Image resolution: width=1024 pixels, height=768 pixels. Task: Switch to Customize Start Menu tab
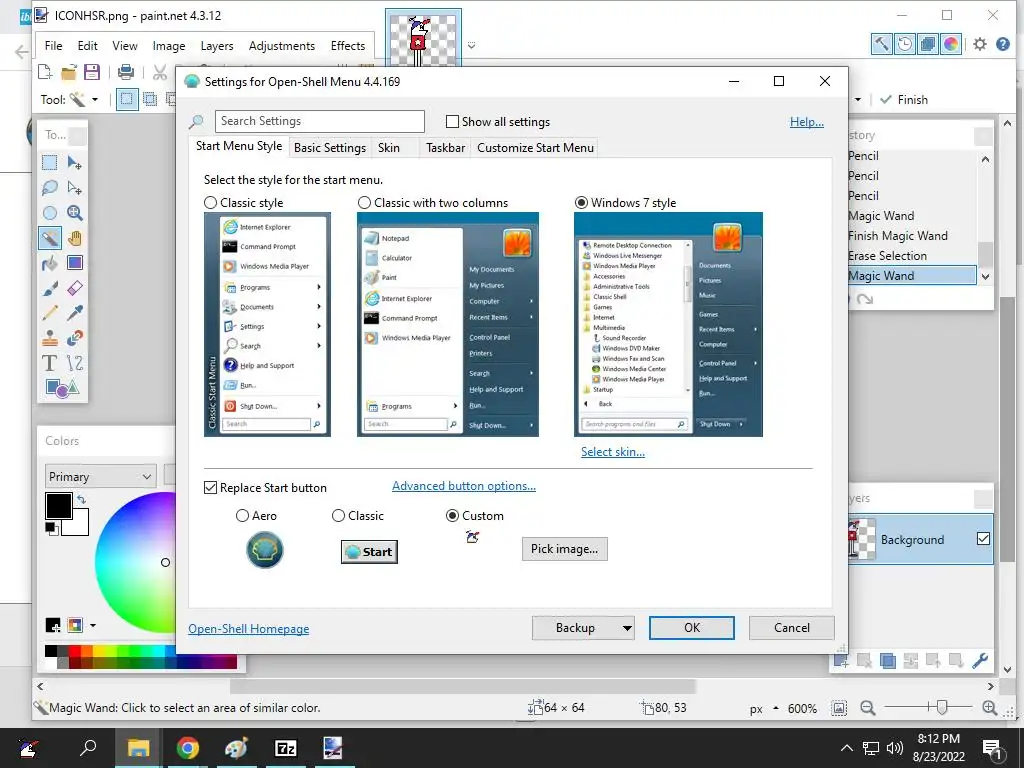coord(536,148)
